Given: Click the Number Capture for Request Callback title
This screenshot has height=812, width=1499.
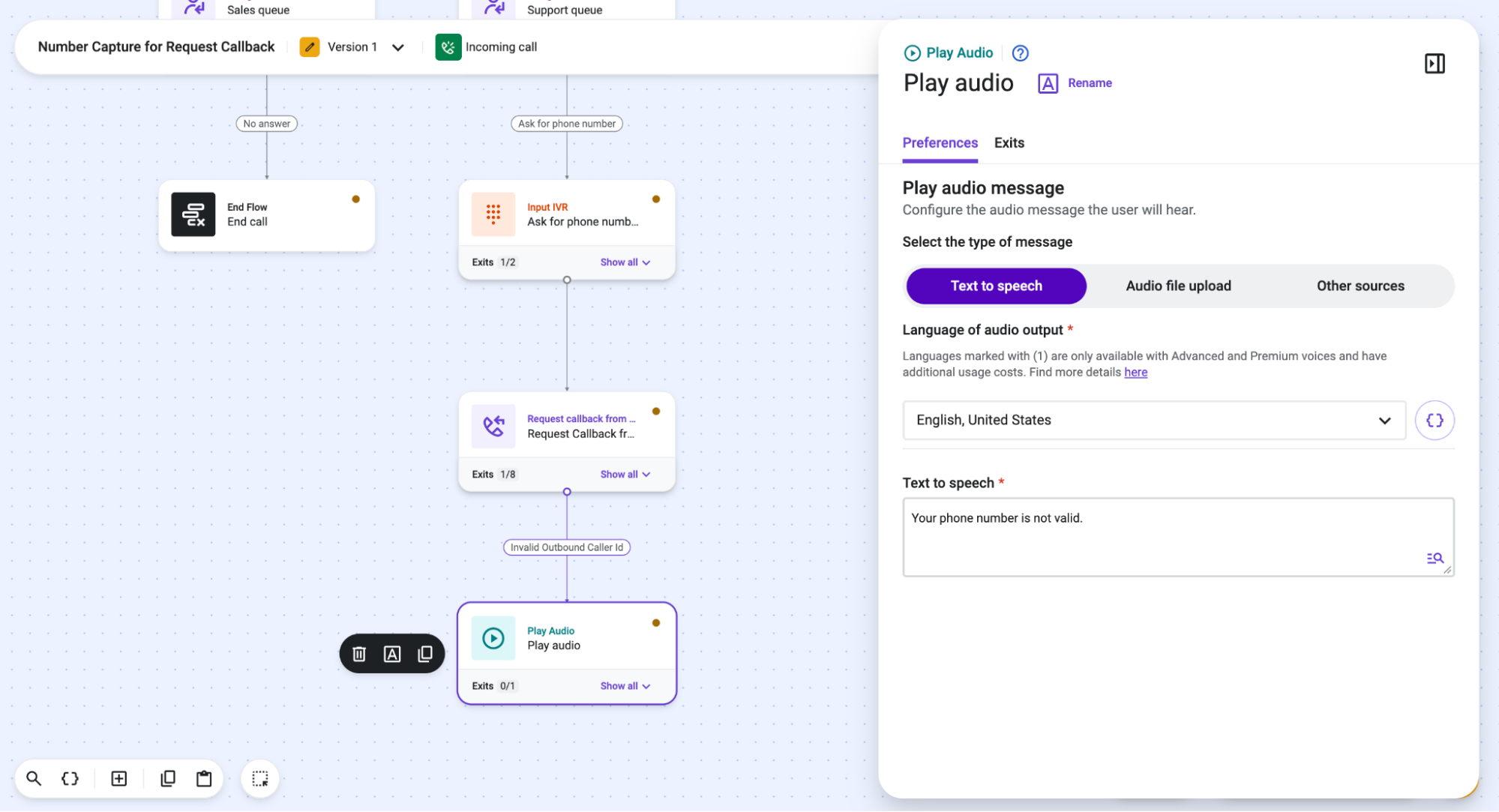Looking at the screenshot, I should [156, 46].
